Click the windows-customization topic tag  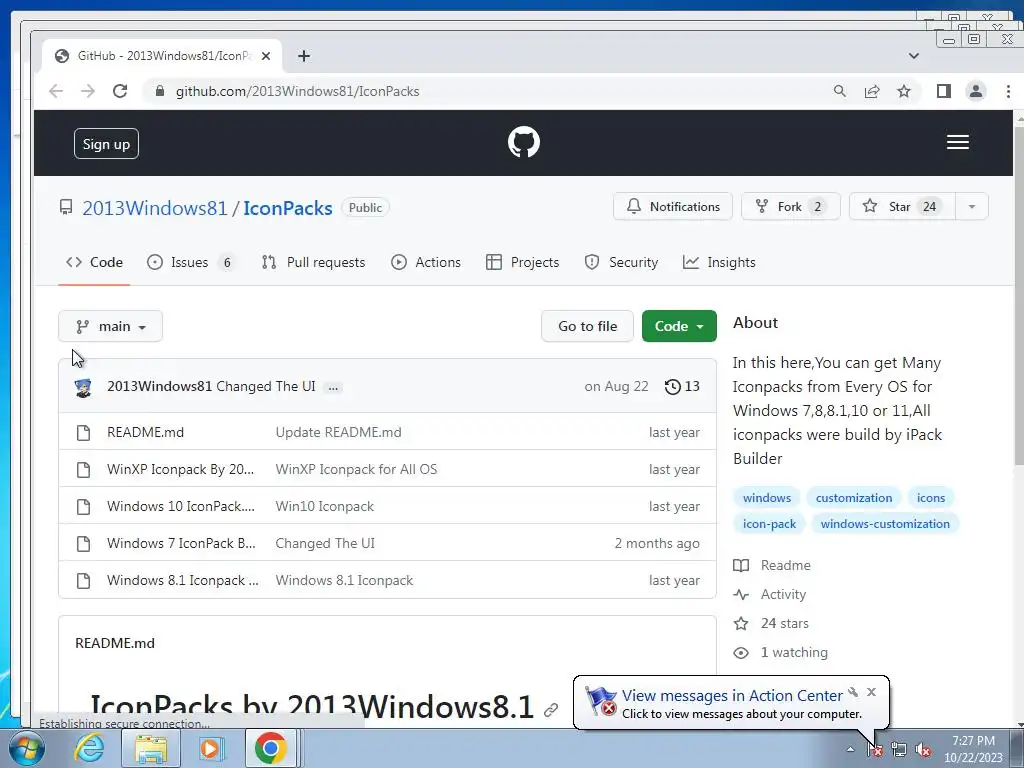pyautogui.click(x=885, y=524)
